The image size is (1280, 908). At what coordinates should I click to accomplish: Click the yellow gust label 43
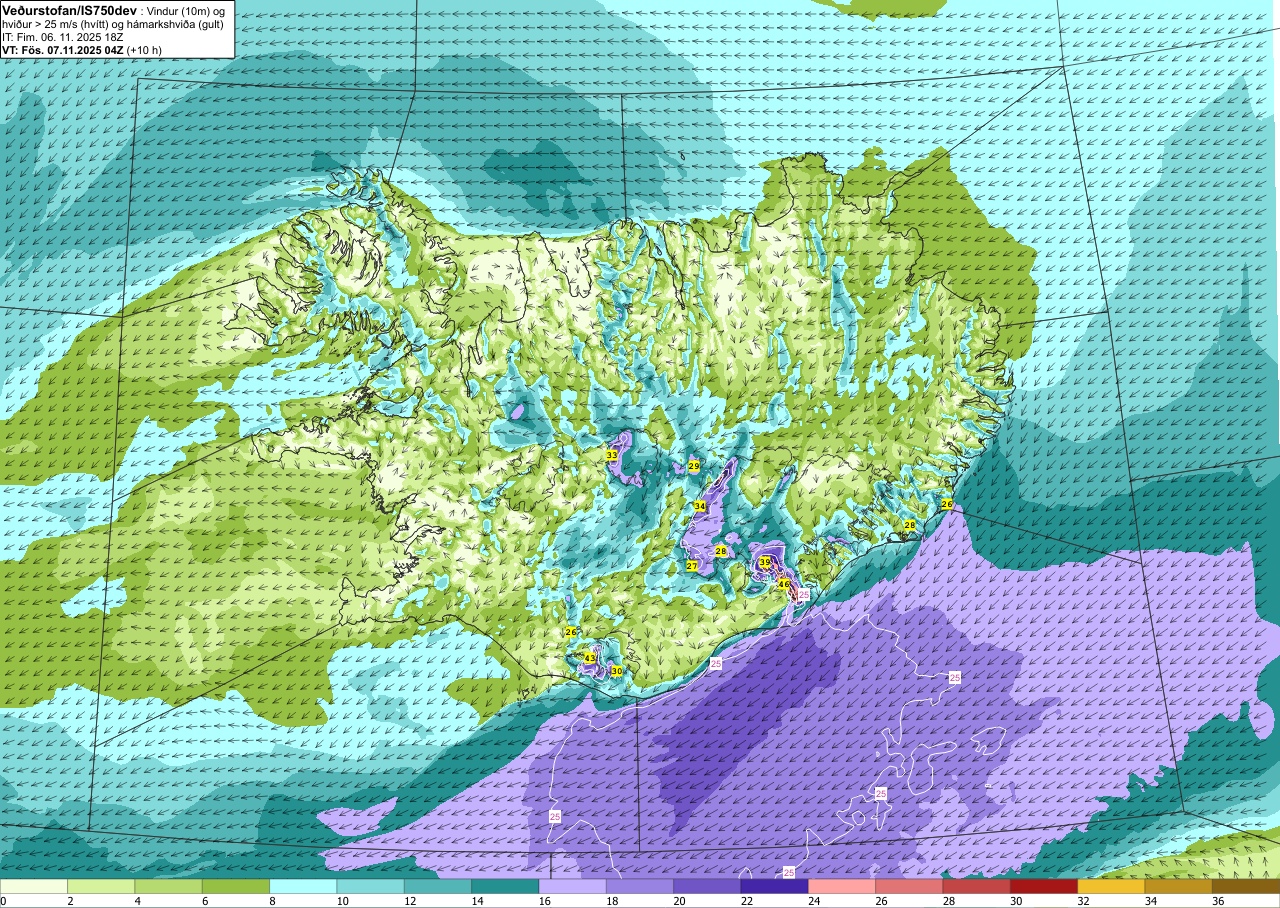(590, 657)
